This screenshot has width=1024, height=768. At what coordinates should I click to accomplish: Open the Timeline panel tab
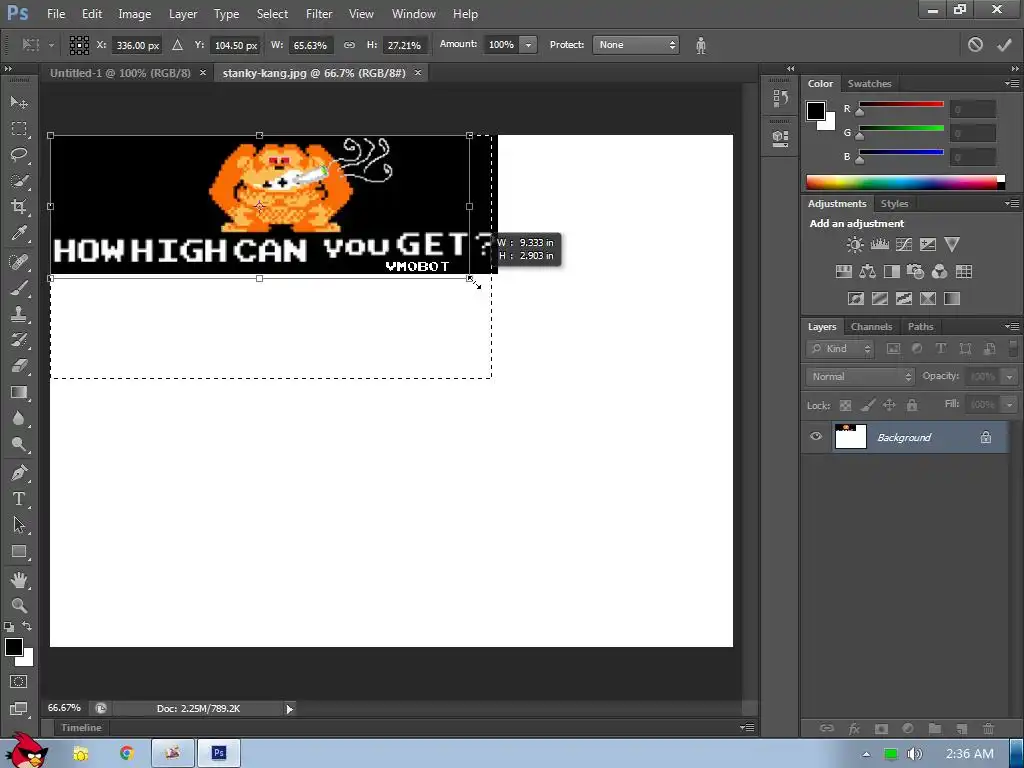pos(81,728)
